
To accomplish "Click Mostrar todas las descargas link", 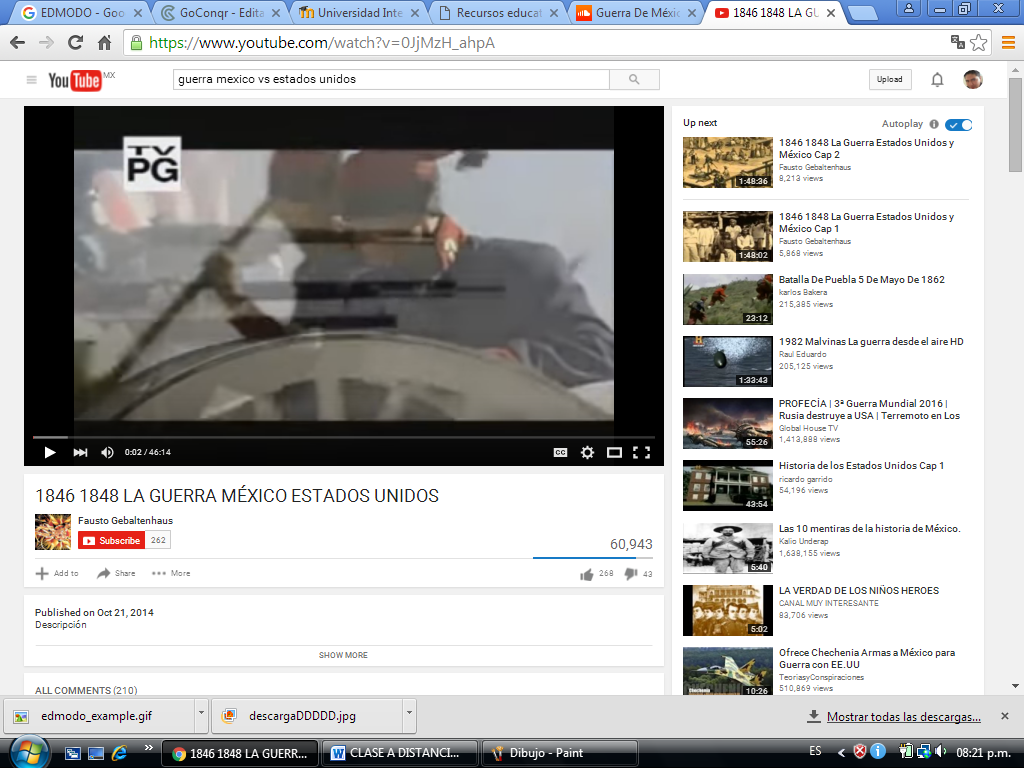I will click(903, 716).
